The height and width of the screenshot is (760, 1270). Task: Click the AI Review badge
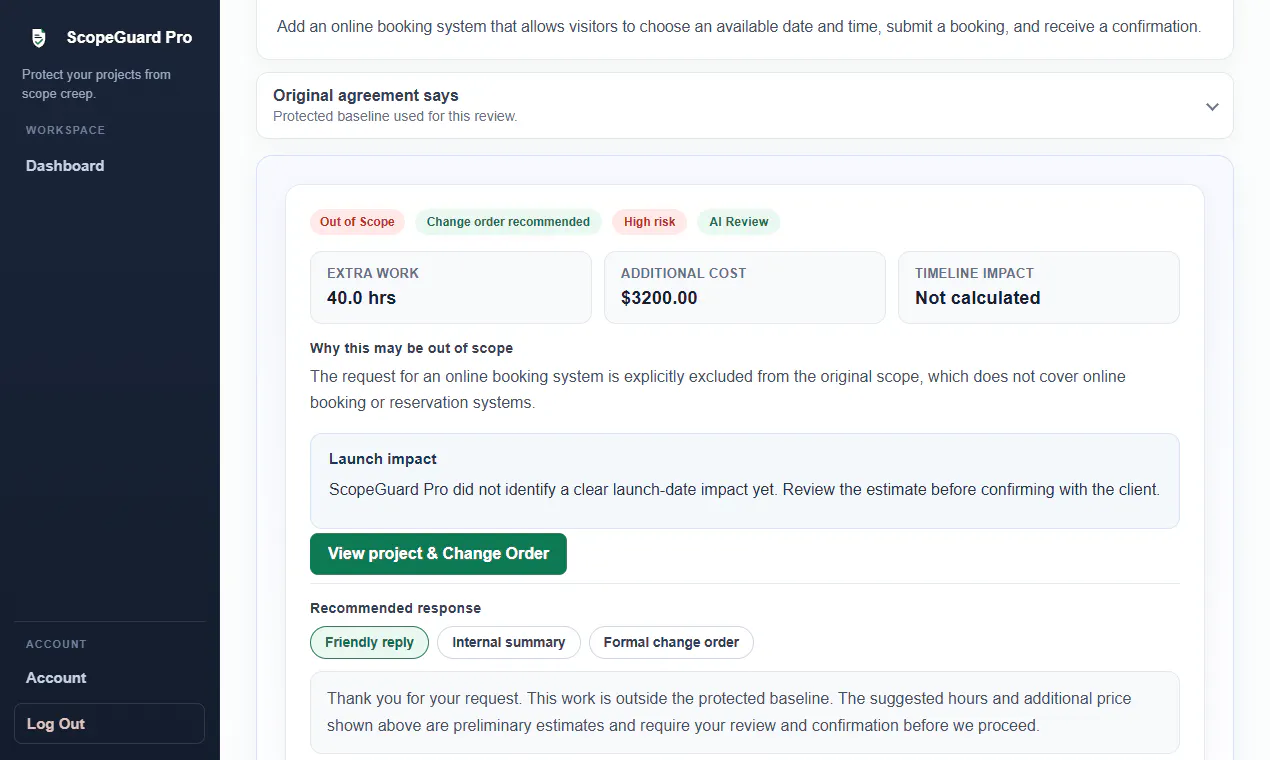coord(739,222)
